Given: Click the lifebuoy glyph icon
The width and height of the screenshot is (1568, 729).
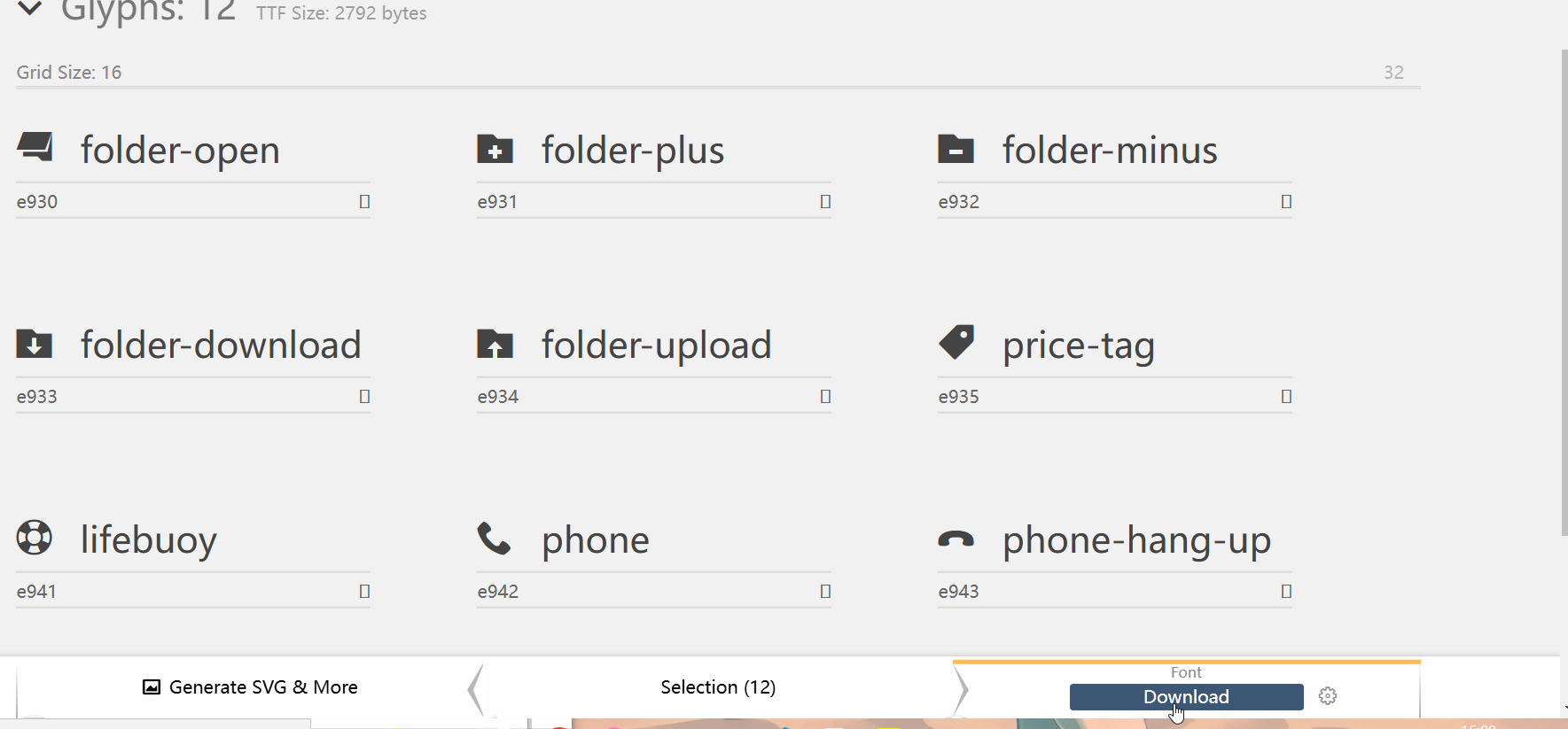Looking at the screenshot, I should (x=35, y=538).
